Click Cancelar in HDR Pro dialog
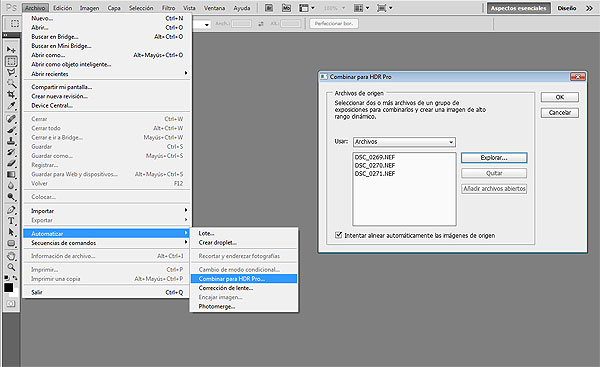Screen dimensions: 600x367 coord(560,113)
